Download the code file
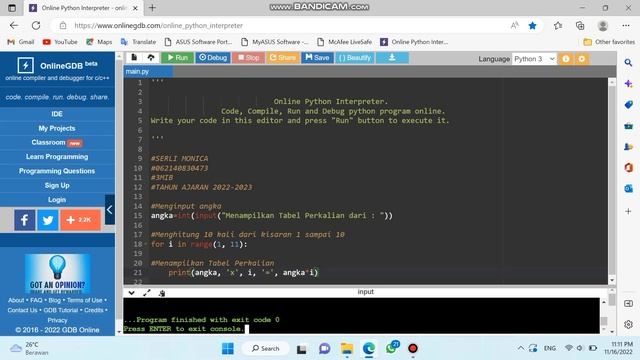The width and height of the screenshot is (640, 360). (x=392, y=58)
